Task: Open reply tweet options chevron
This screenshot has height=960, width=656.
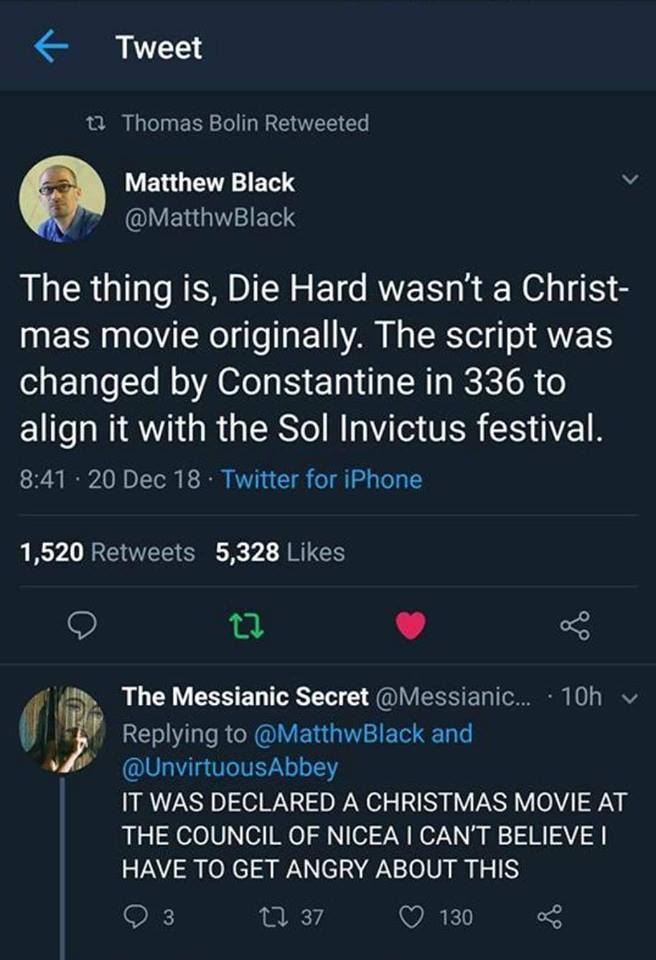Action: [x=628, y=698]
